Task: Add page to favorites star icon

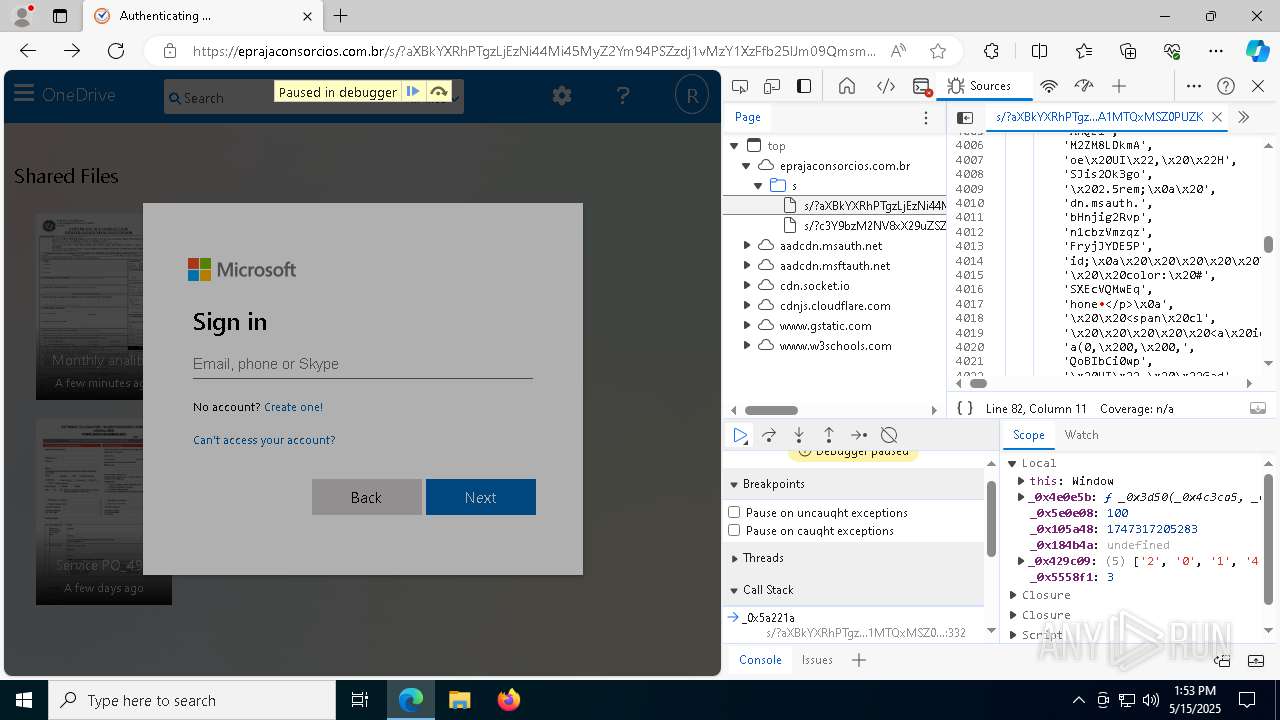Action: (937, 51)
